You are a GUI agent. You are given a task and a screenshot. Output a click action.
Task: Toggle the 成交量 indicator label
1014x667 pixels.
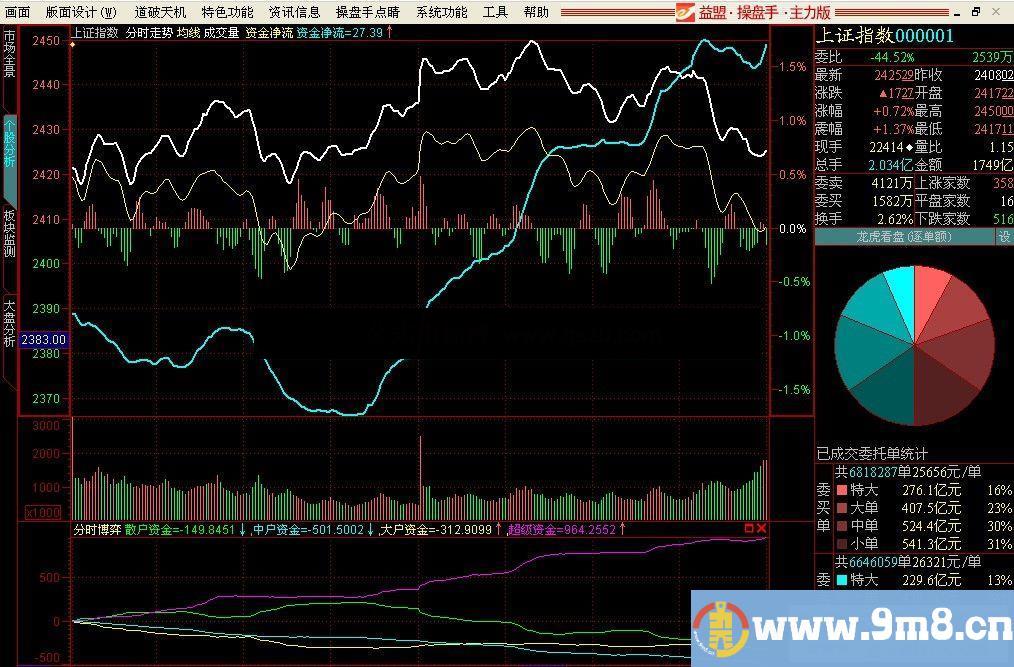221,32
